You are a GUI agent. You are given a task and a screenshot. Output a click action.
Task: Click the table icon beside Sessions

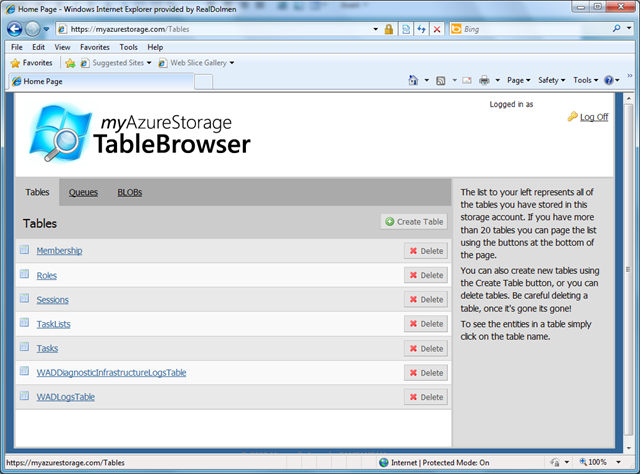24,298
